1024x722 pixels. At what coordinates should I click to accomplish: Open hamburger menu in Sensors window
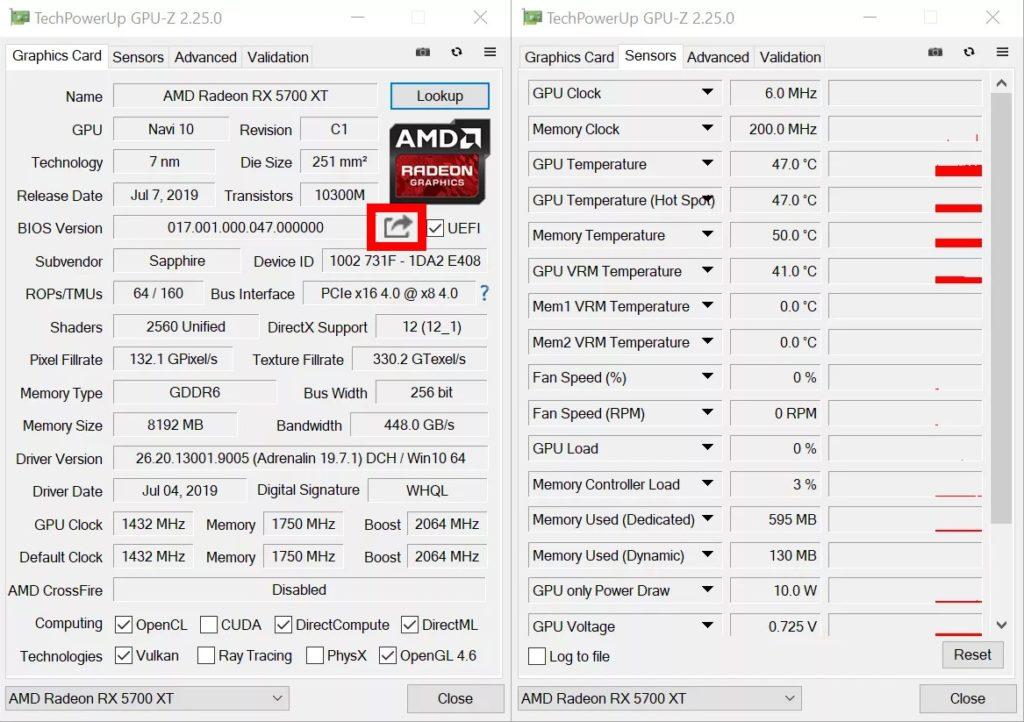[1002, 52]
